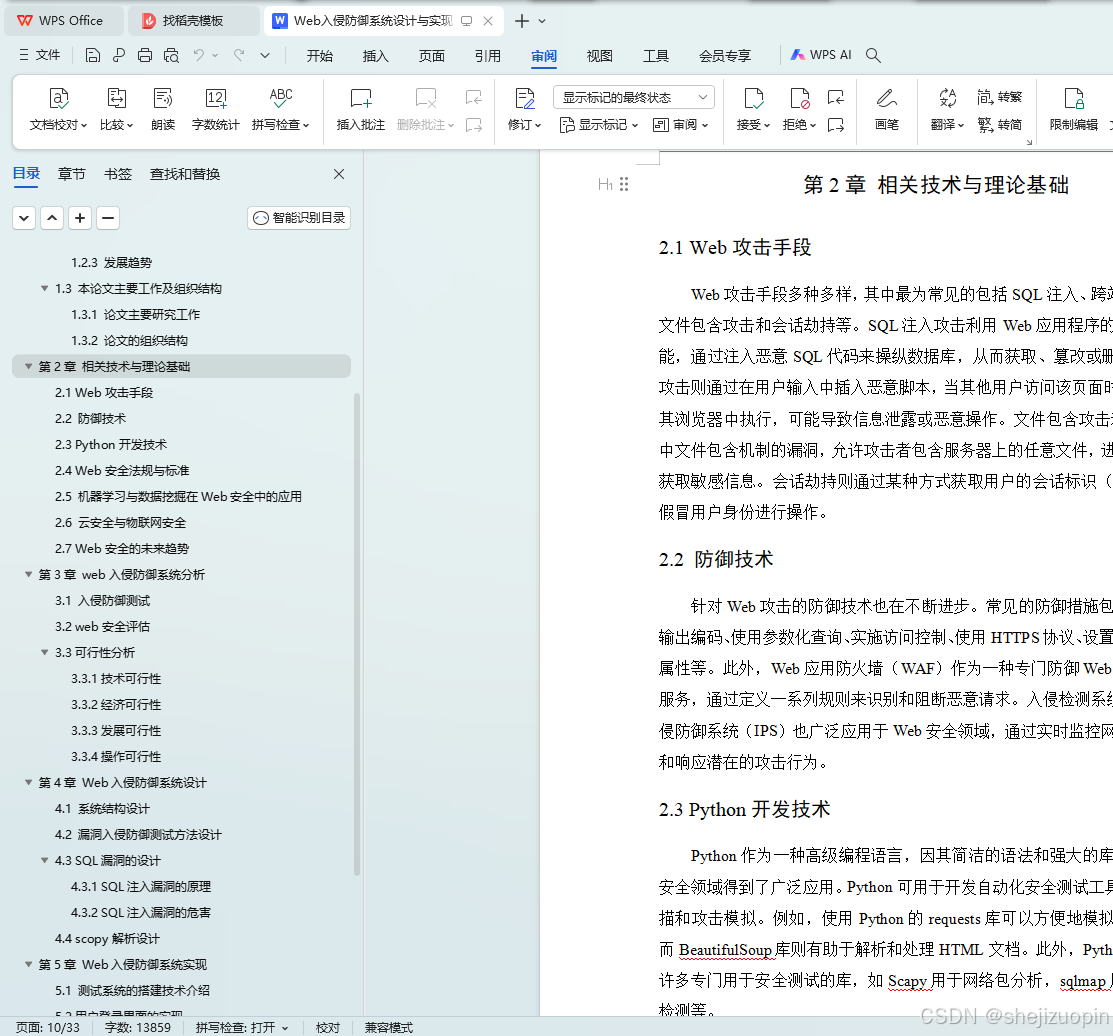Insert a comment (插入批注)
Image resolution: width=1113 pixels, height=1036 pixels.
361,109
